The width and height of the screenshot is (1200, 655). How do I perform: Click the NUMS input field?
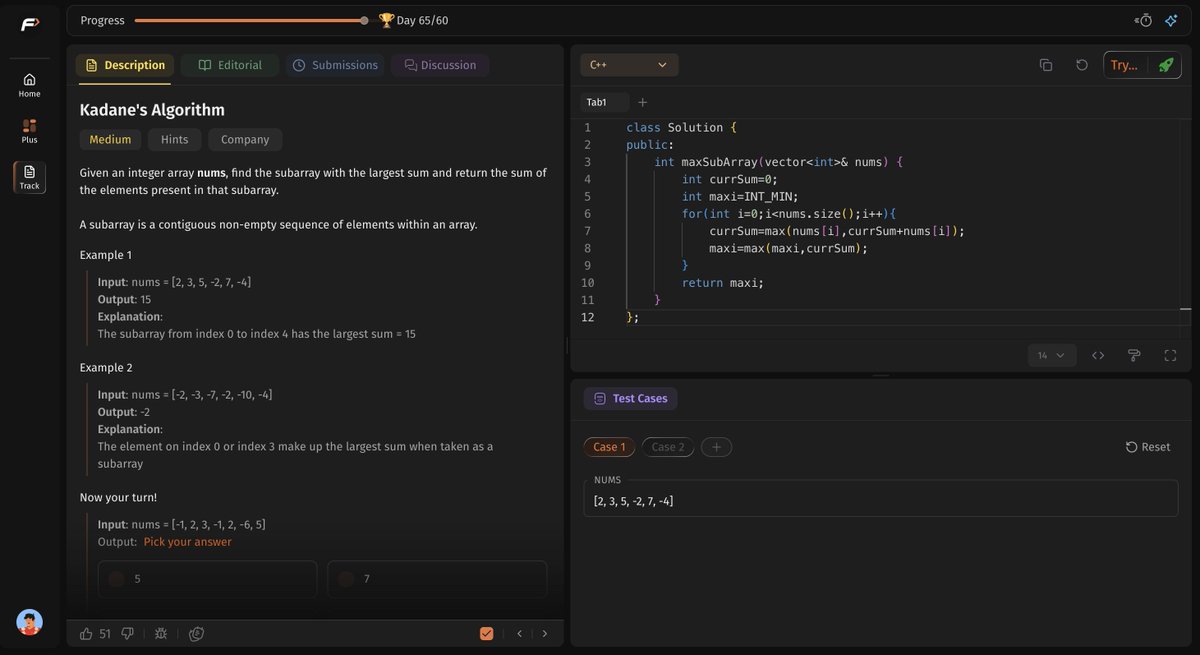pyautogui.click(x=880, y=498)
